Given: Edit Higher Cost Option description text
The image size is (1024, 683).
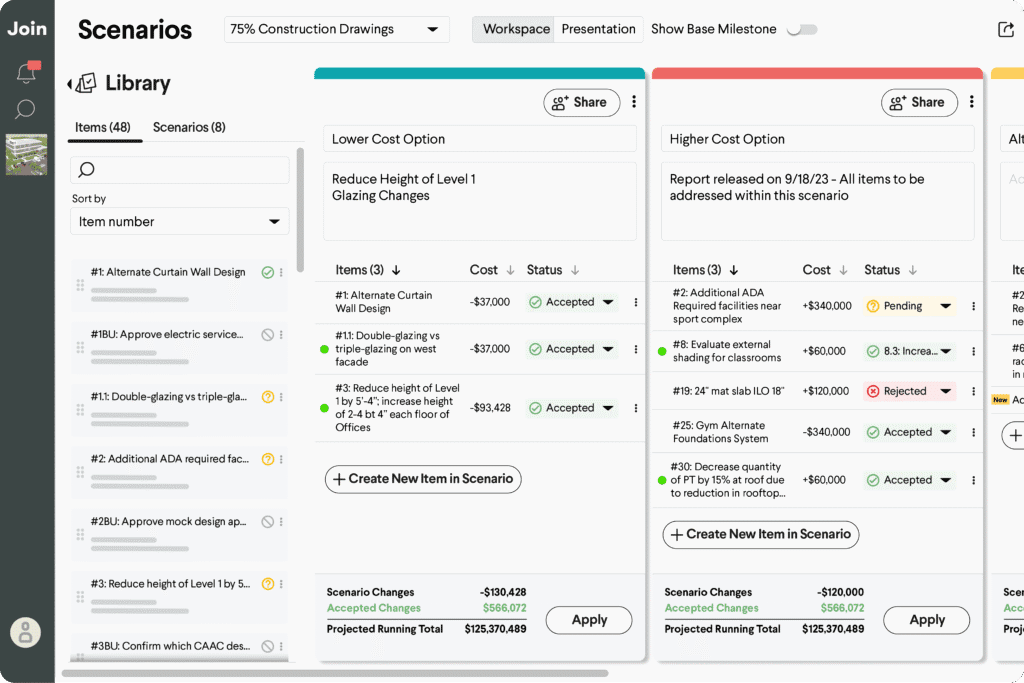Looking at the screenshot, I should [817, 201].
